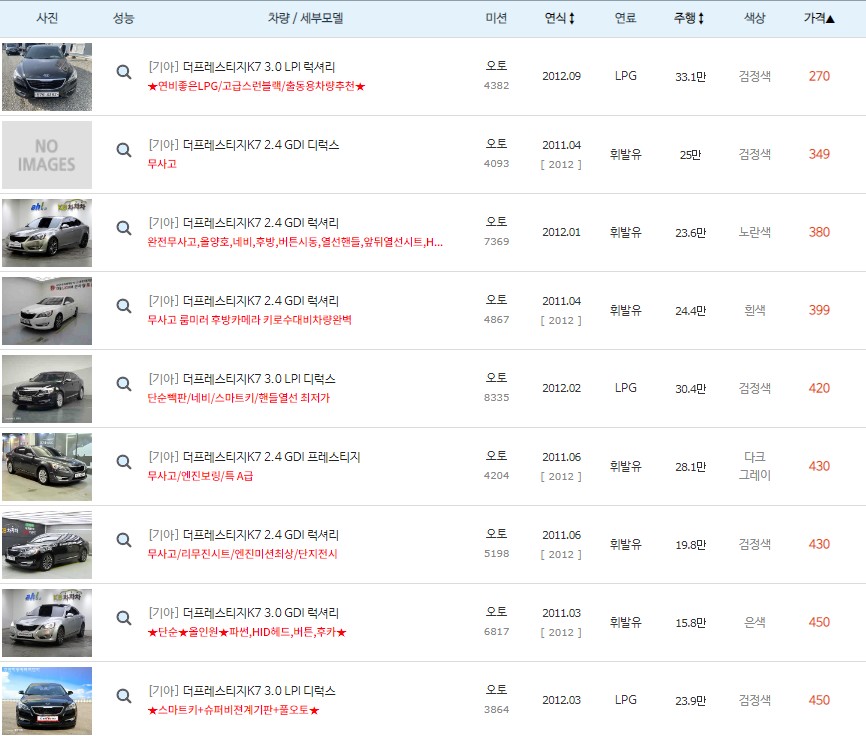Click description '무사고 룸미러 후방카메라 키로수대비차량완벽'

[x=249, y=320]
